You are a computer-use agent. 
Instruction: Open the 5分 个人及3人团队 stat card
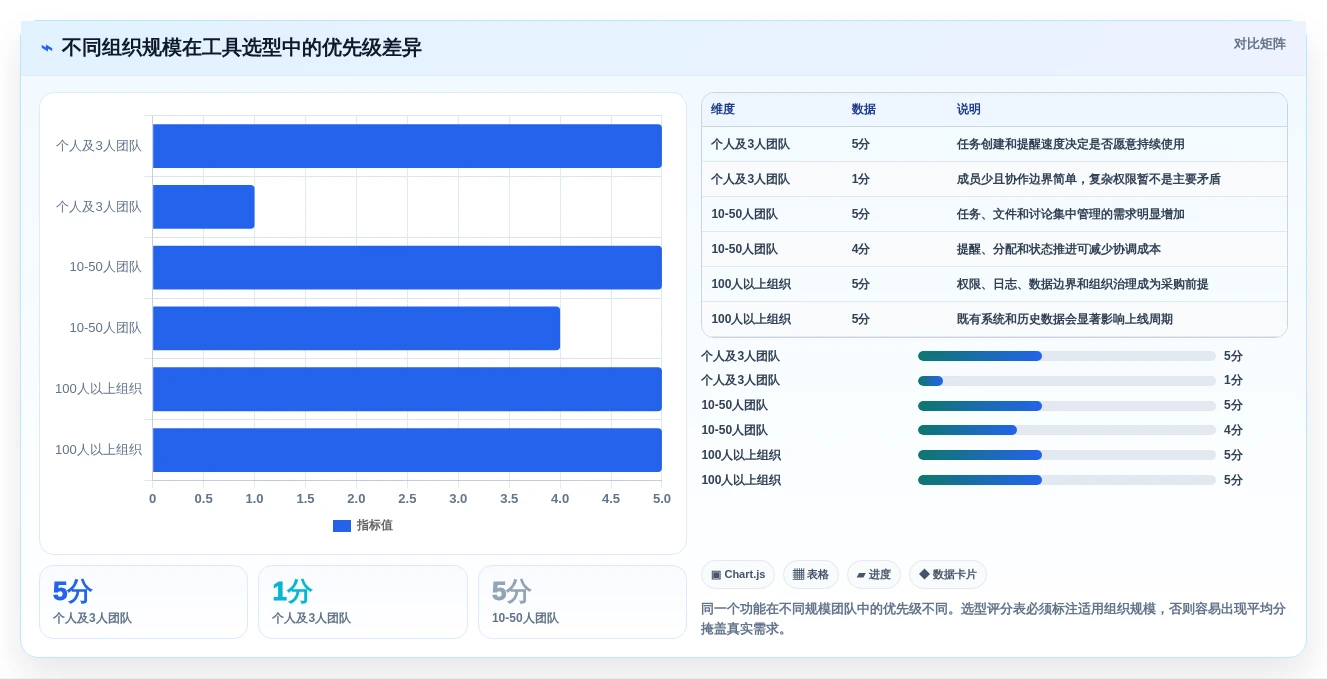[143, 602]
